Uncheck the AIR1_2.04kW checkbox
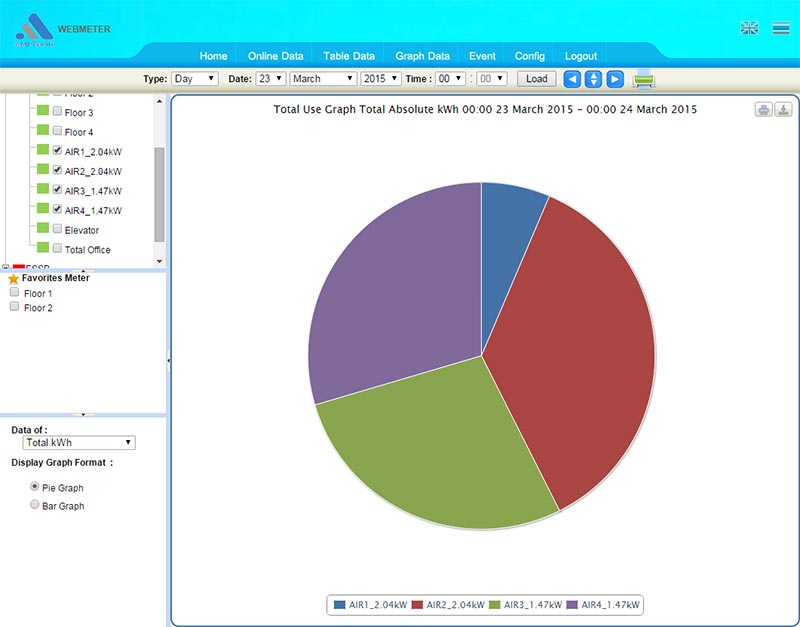The image size is (800, 627). [x=57, y=150]
